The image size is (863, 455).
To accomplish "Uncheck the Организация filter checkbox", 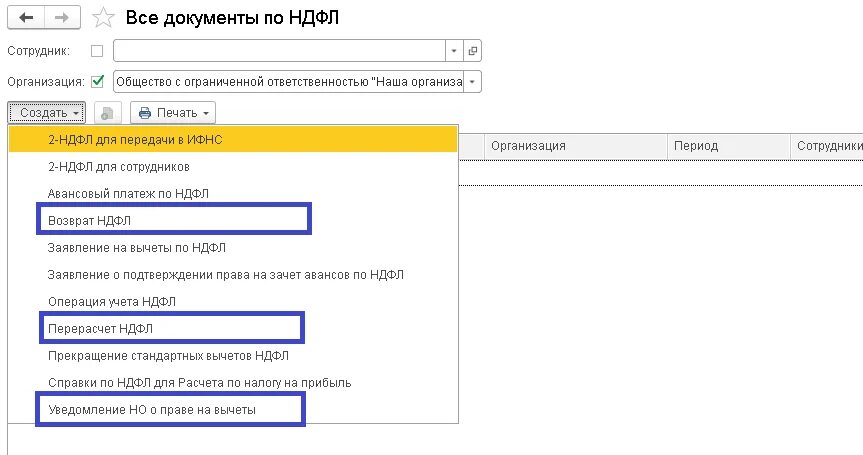I will click(97, 82).
